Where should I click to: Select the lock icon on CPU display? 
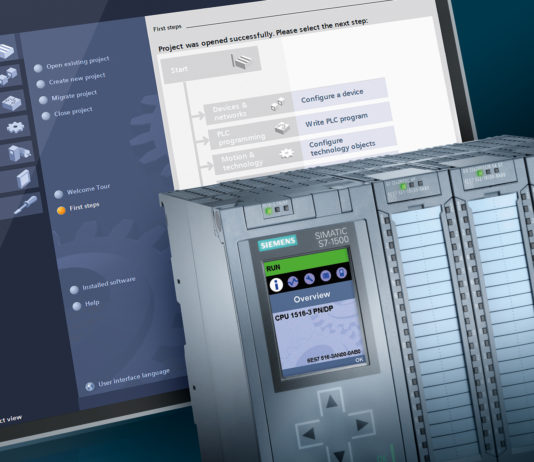(x=341, y=272)
